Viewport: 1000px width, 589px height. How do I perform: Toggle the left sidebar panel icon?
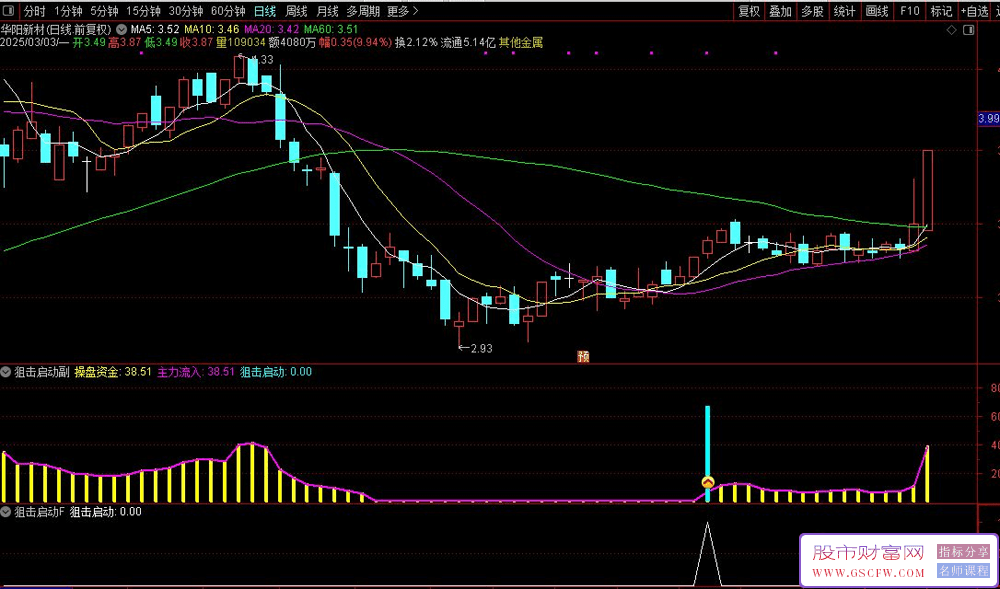click(8, 11)
